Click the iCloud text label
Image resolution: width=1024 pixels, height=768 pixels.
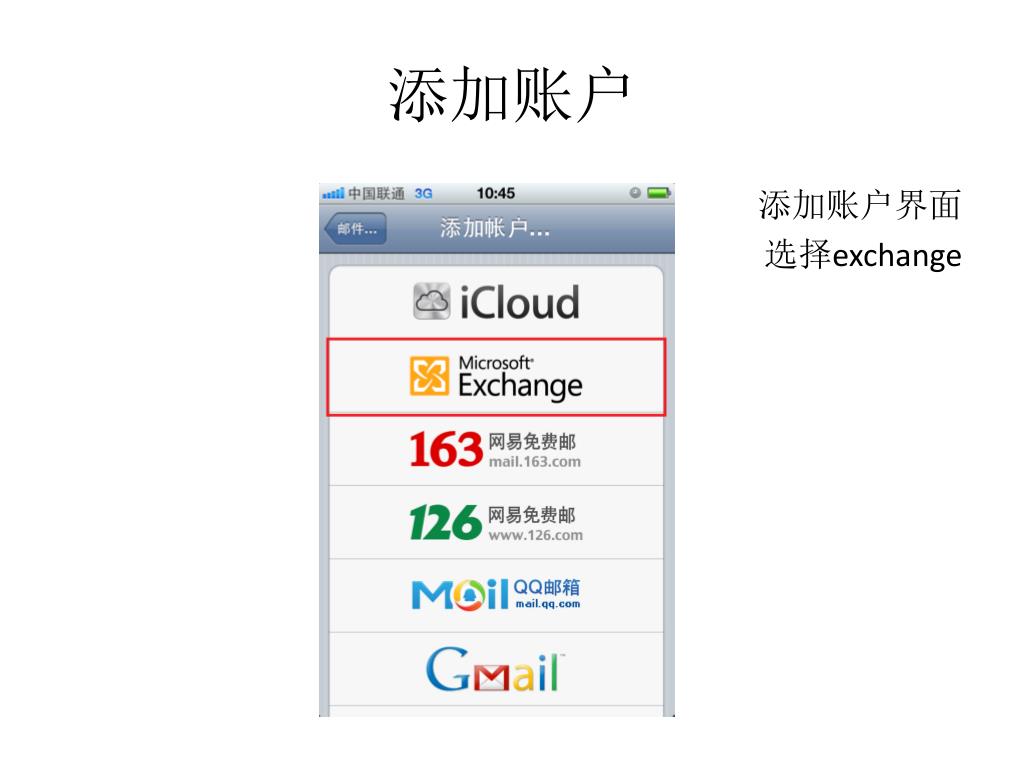click(x=520, y=302)
